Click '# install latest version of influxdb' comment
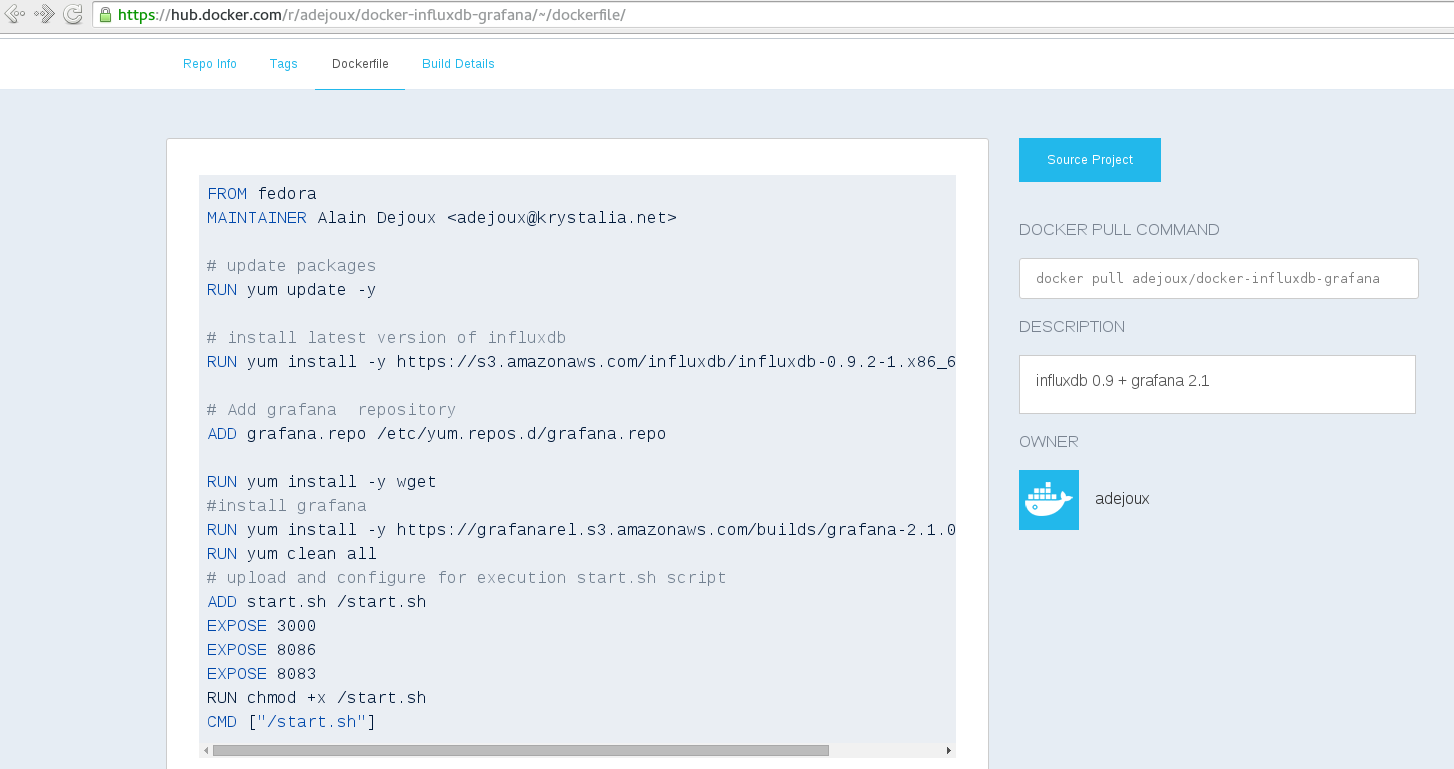 pos(387,338)
